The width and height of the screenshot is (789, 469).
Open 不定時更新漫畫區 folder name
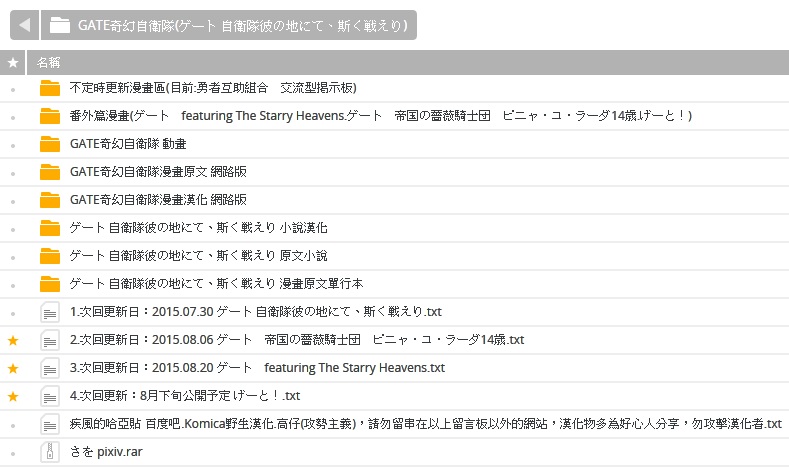[x=213, y=88]
